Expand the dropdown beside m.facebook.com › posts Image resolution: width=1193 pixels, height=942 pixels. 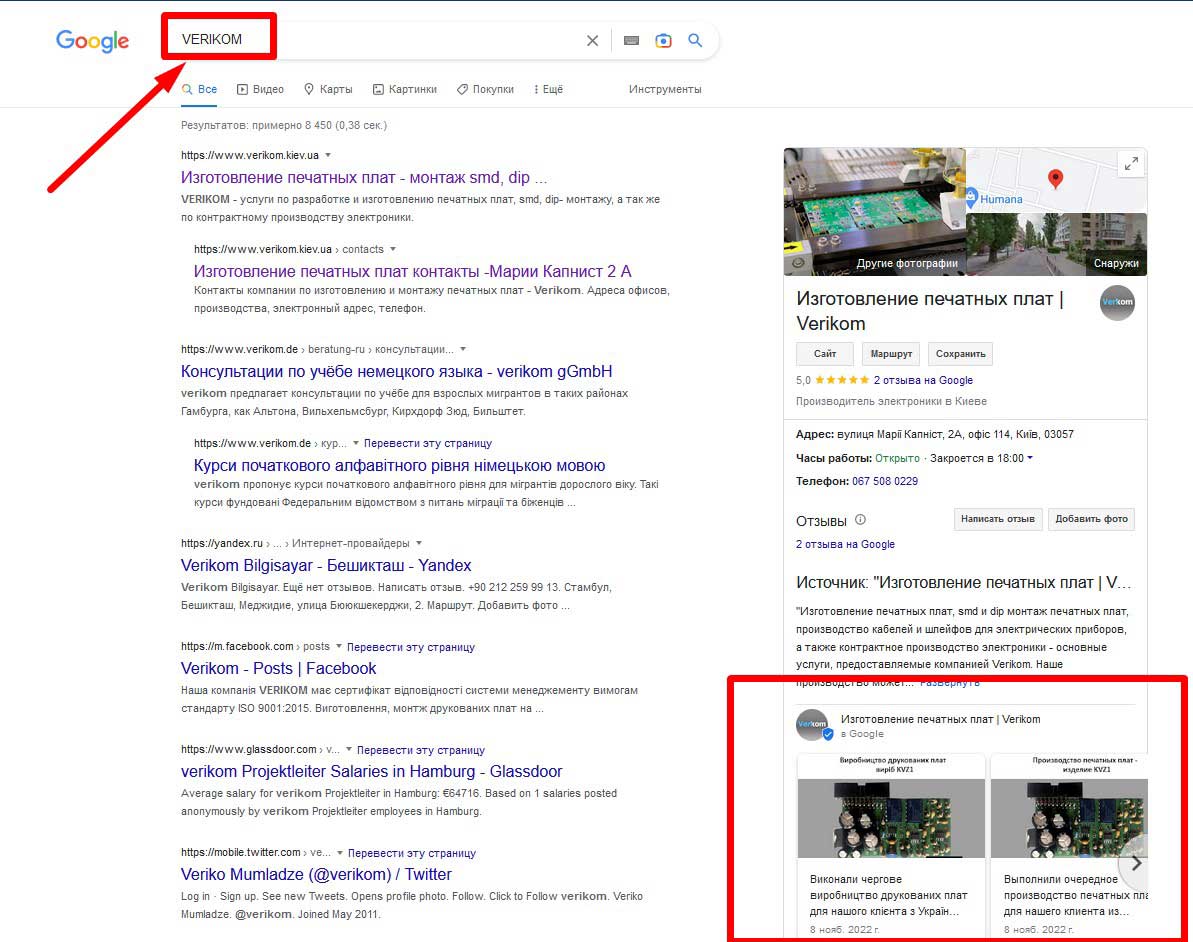[339, 647]
